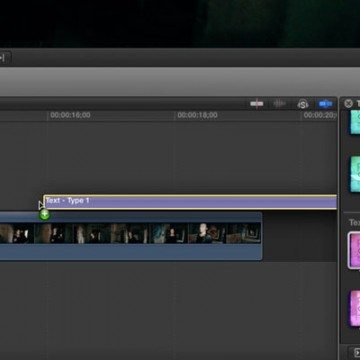The image size is (360, 360).
Task: Click the highlighted purple title thumbnail
Action: (354, 250)
